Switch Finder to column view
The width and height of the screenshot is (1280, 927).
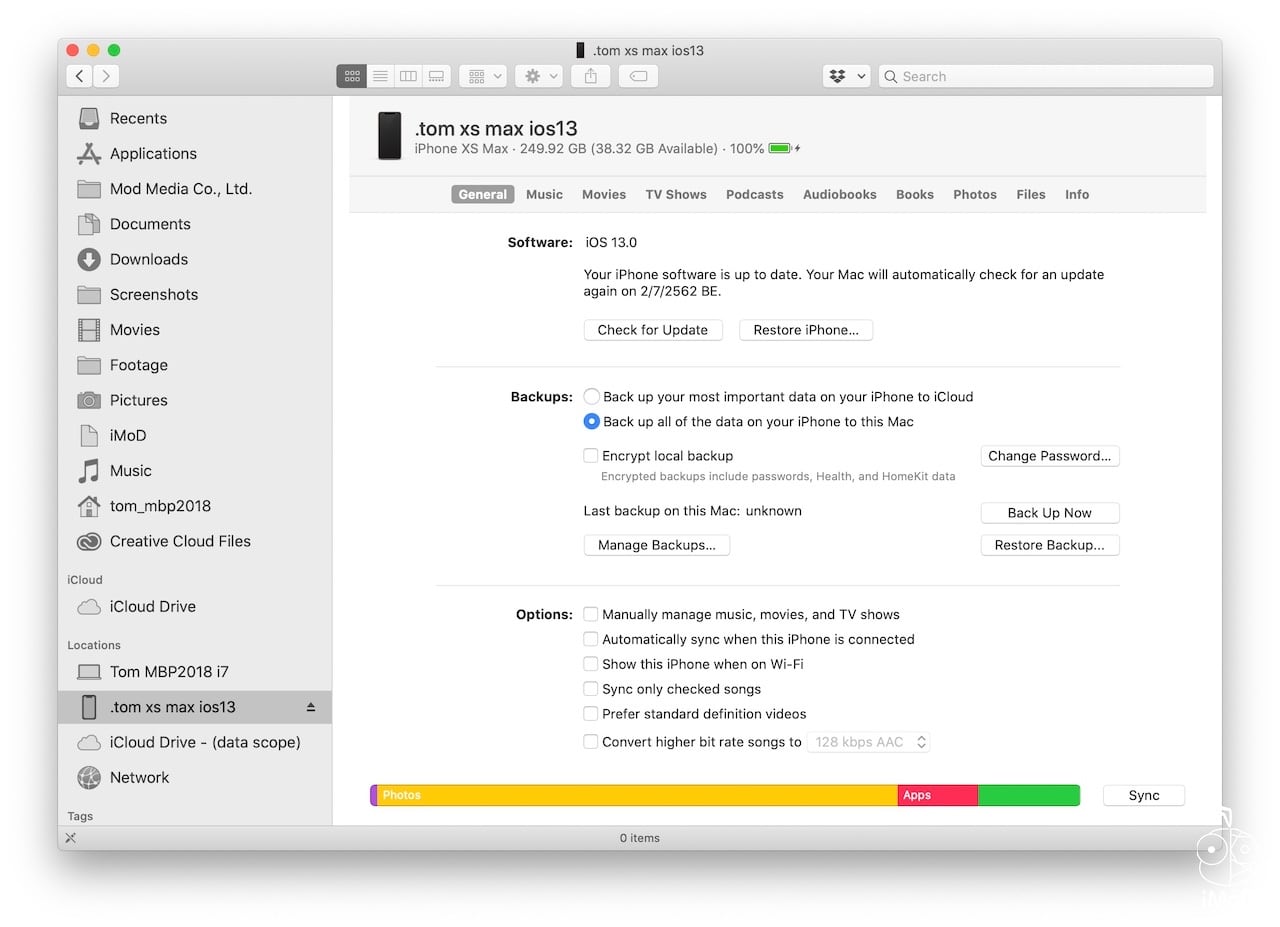pyautogui.click(x=408, y=76)
